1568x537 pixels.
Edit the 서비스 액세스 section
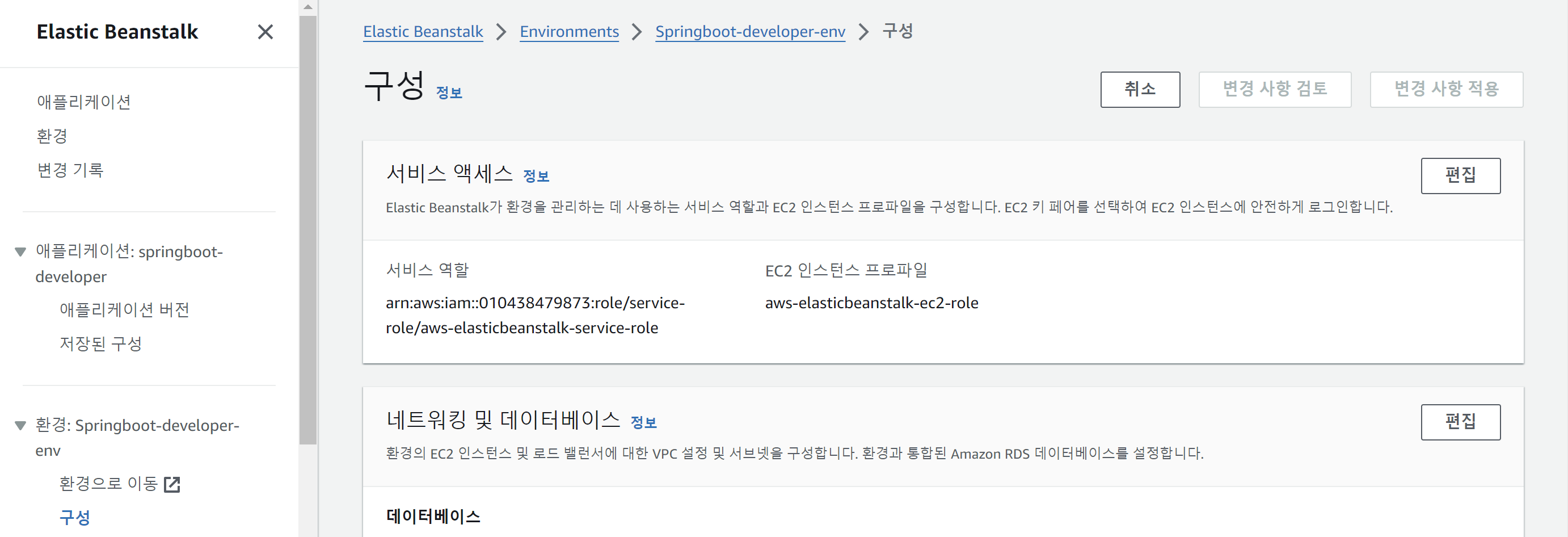coord(1460,176)
